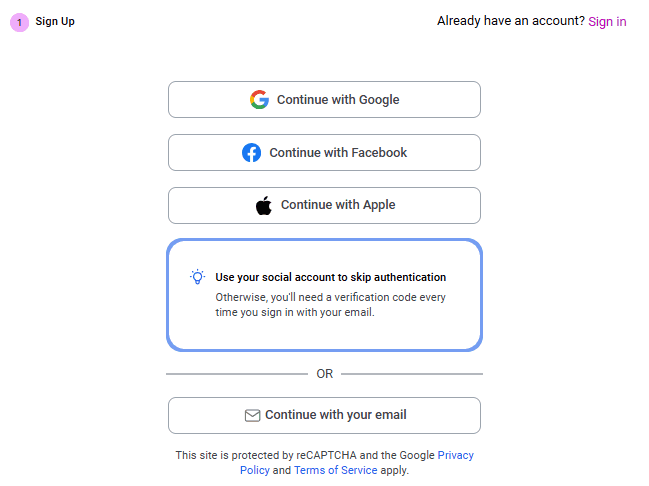Click the step 1 number badge
The height and width of the screenshot is (486, 649).
(19, 22)
